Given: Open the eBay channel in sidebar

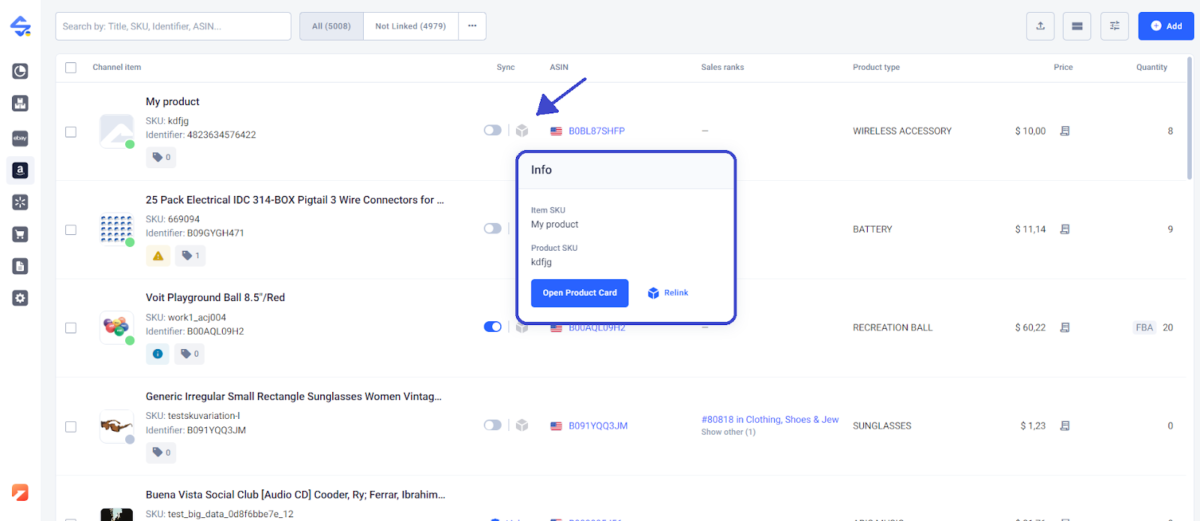Looking at the screenshot, I should tap(20, 138).
